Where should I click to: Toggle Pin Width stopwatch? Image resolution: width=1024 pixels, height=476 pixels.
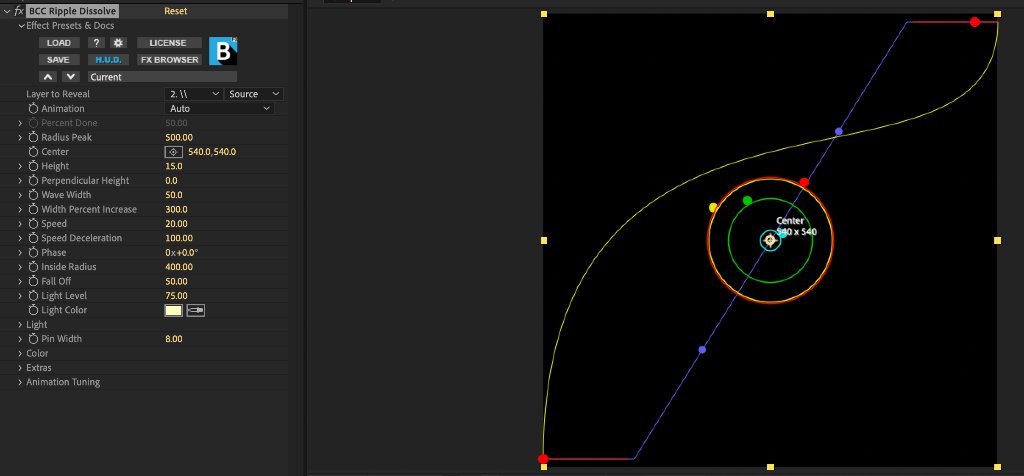pos(33,338)
